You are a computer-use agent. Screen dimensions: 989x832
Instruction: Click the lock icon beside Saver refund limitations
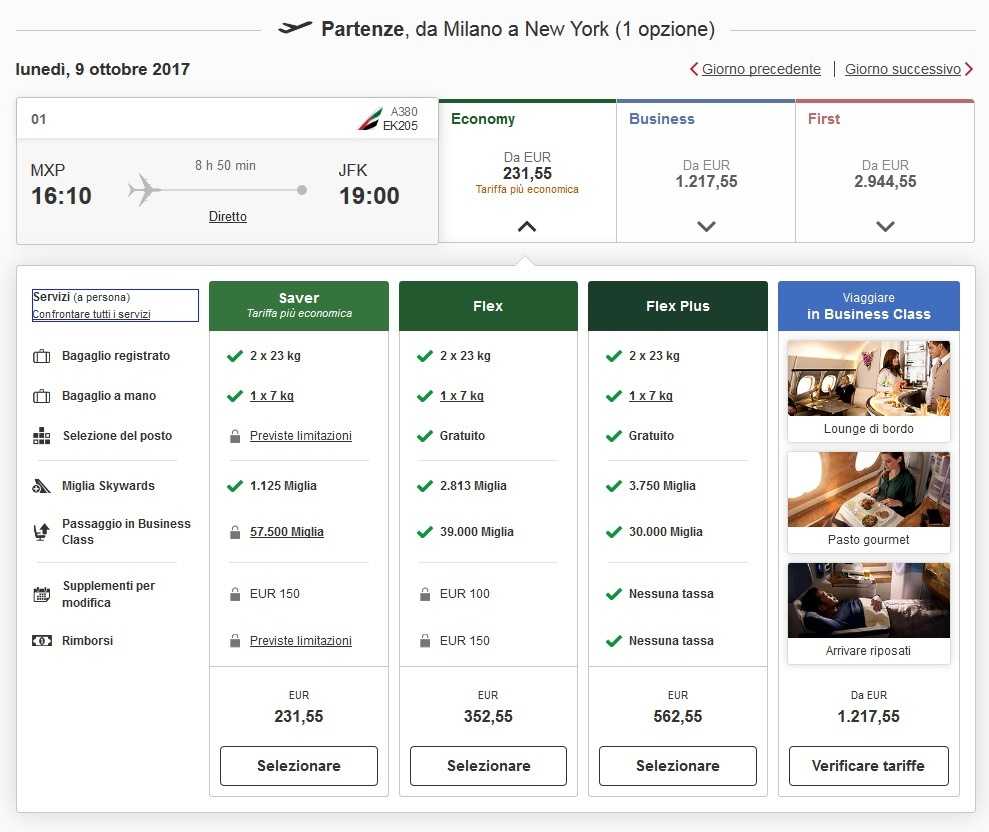pos(235,640)
